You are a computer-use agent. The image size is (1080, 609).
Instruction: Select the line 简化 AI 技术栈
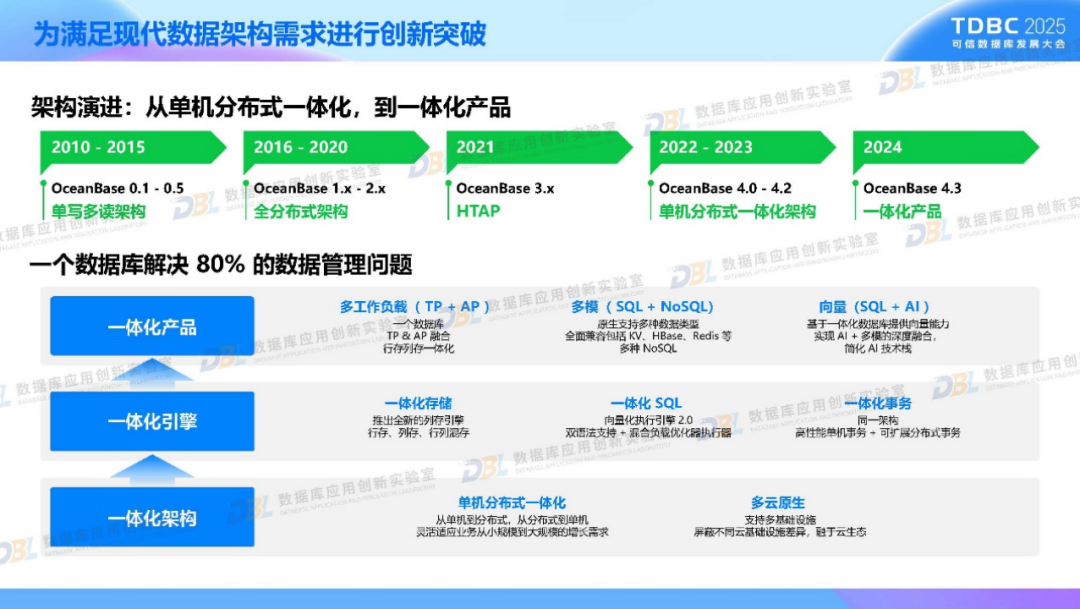click(878, 349)
